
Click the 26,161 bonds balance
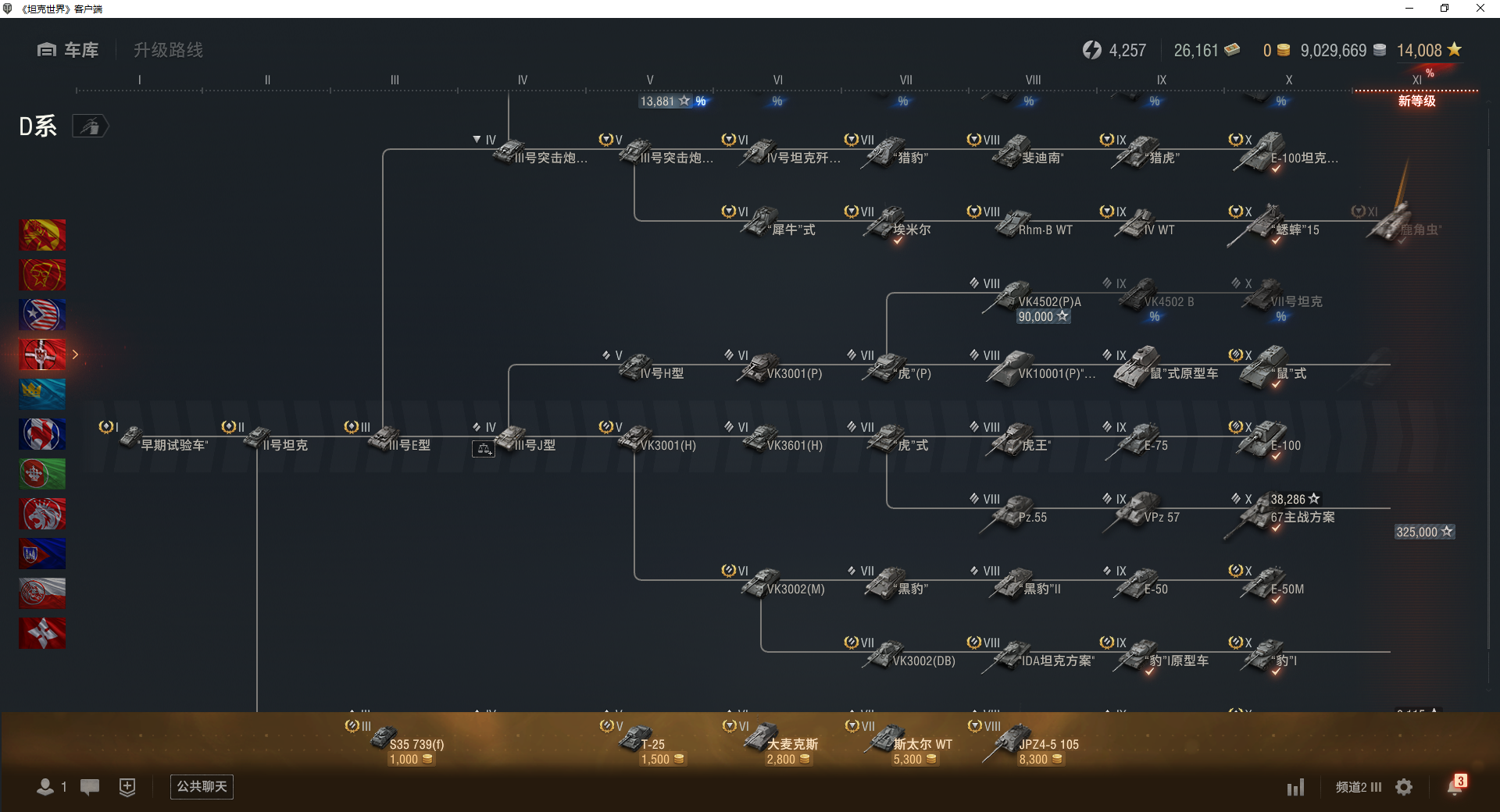point(1206,51)
